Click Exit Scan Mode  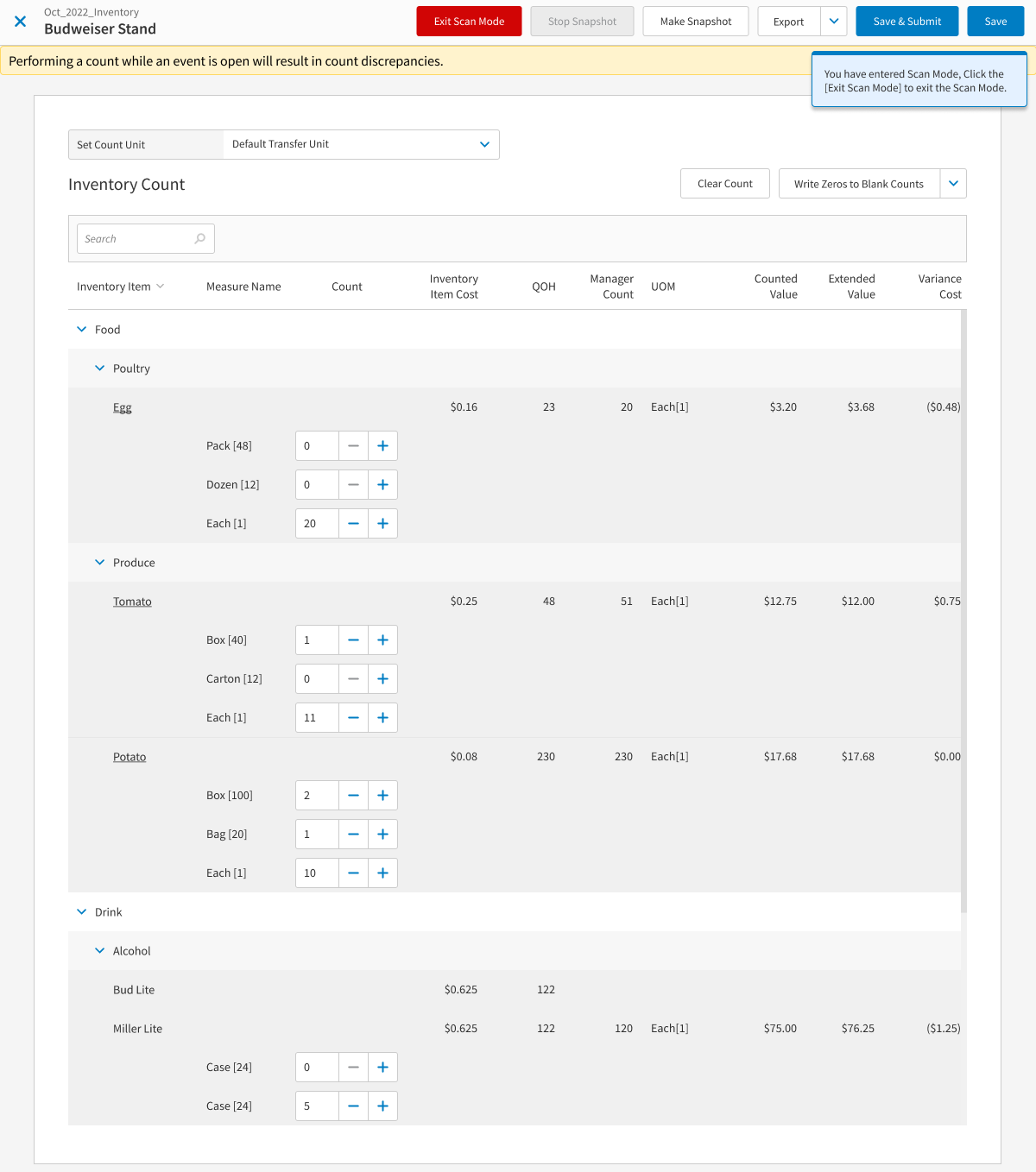[469, 21]
